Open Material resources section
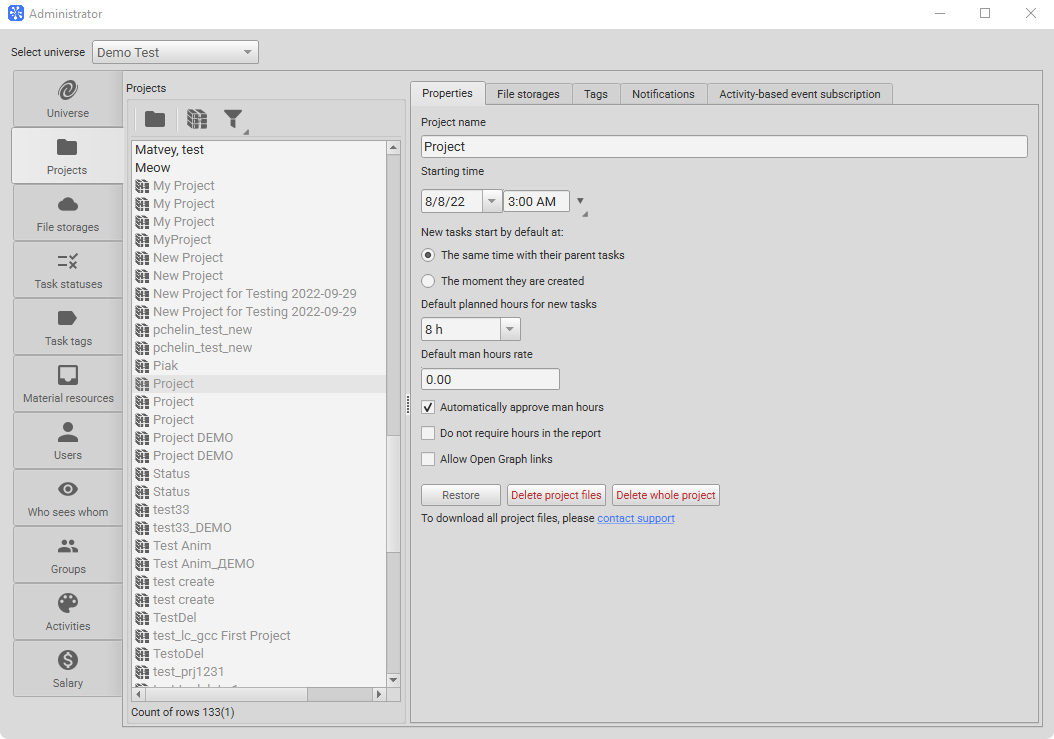The height and width of the screenshot is (739, 1054). coord(67,383)
